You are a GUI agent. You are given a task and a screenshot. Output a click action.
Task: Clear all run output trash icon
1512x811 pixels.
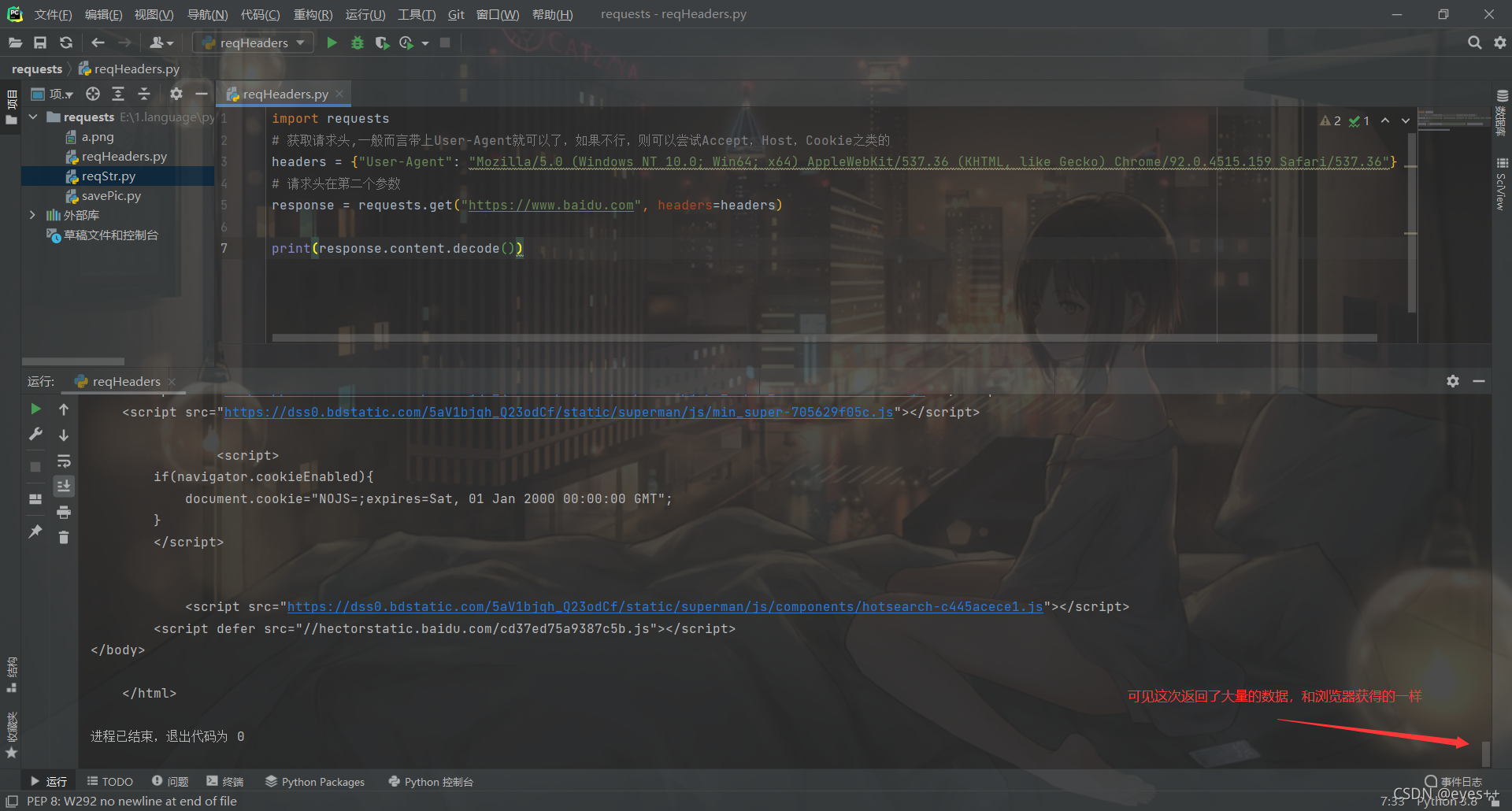pos(64,537)
